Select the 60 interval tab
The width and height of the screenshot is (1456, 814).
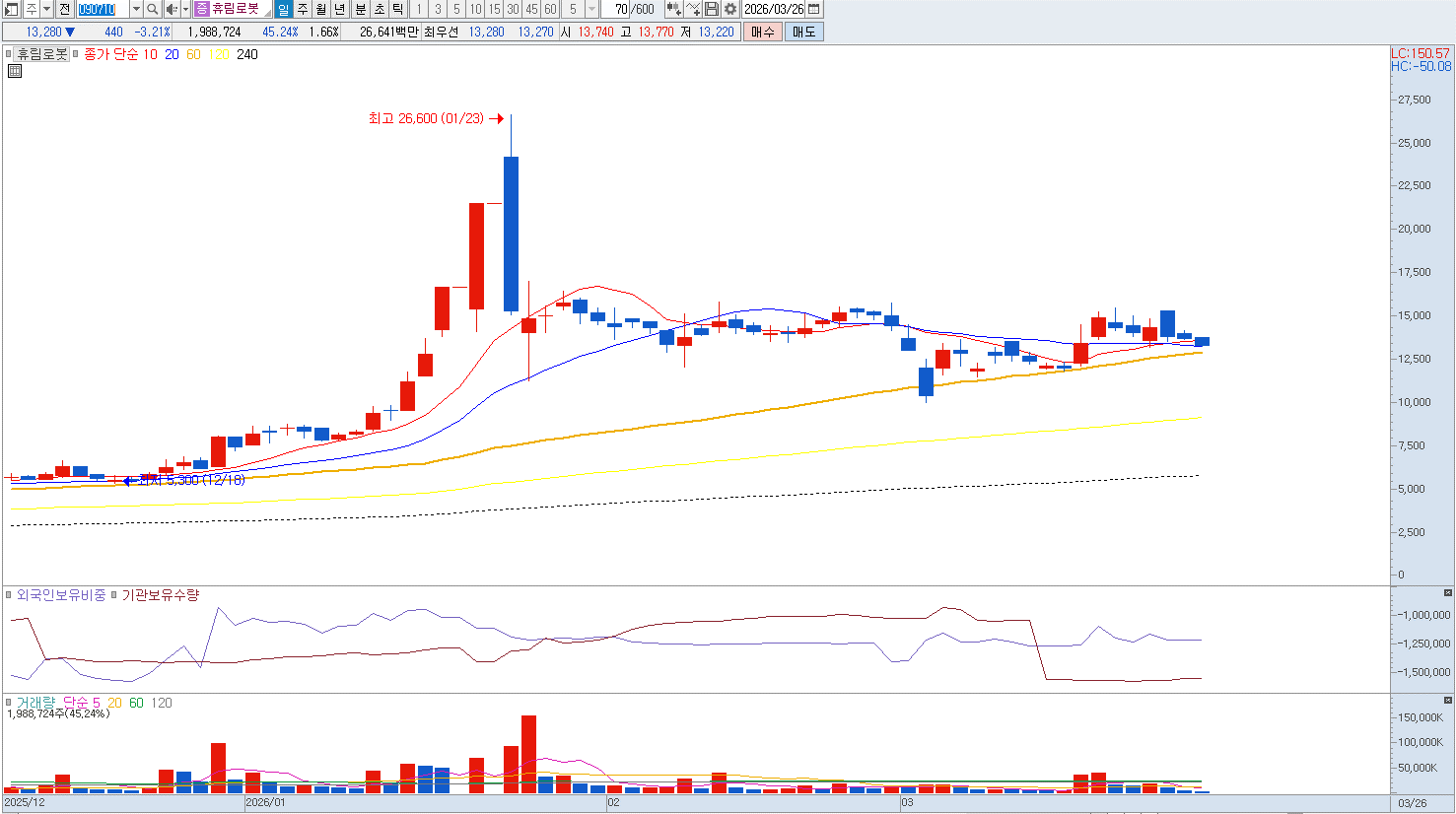pos(550,9)
